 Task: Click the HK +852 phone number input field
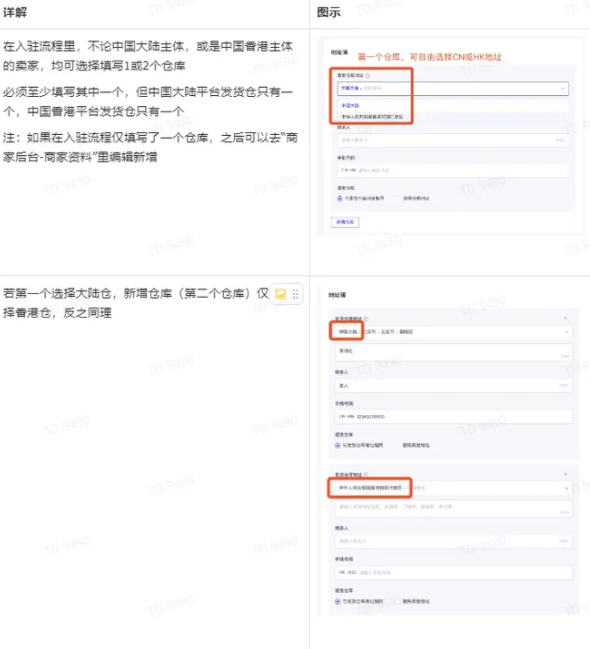tap(453, 572)
